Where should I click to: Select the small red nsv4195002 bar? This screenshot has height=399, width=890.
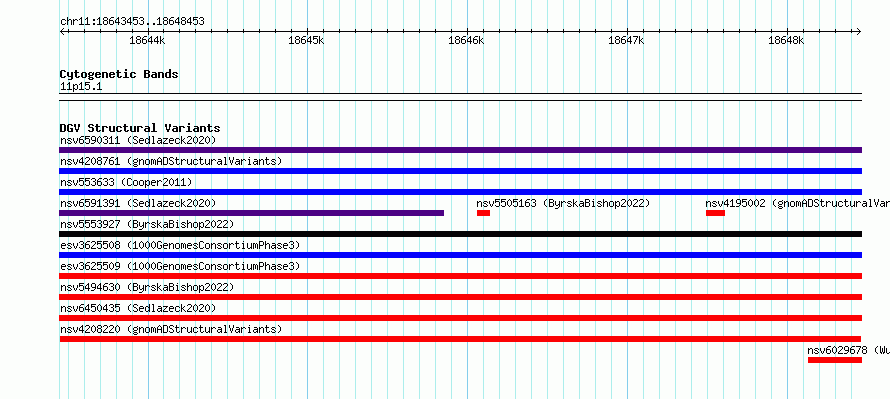(715, 213)
